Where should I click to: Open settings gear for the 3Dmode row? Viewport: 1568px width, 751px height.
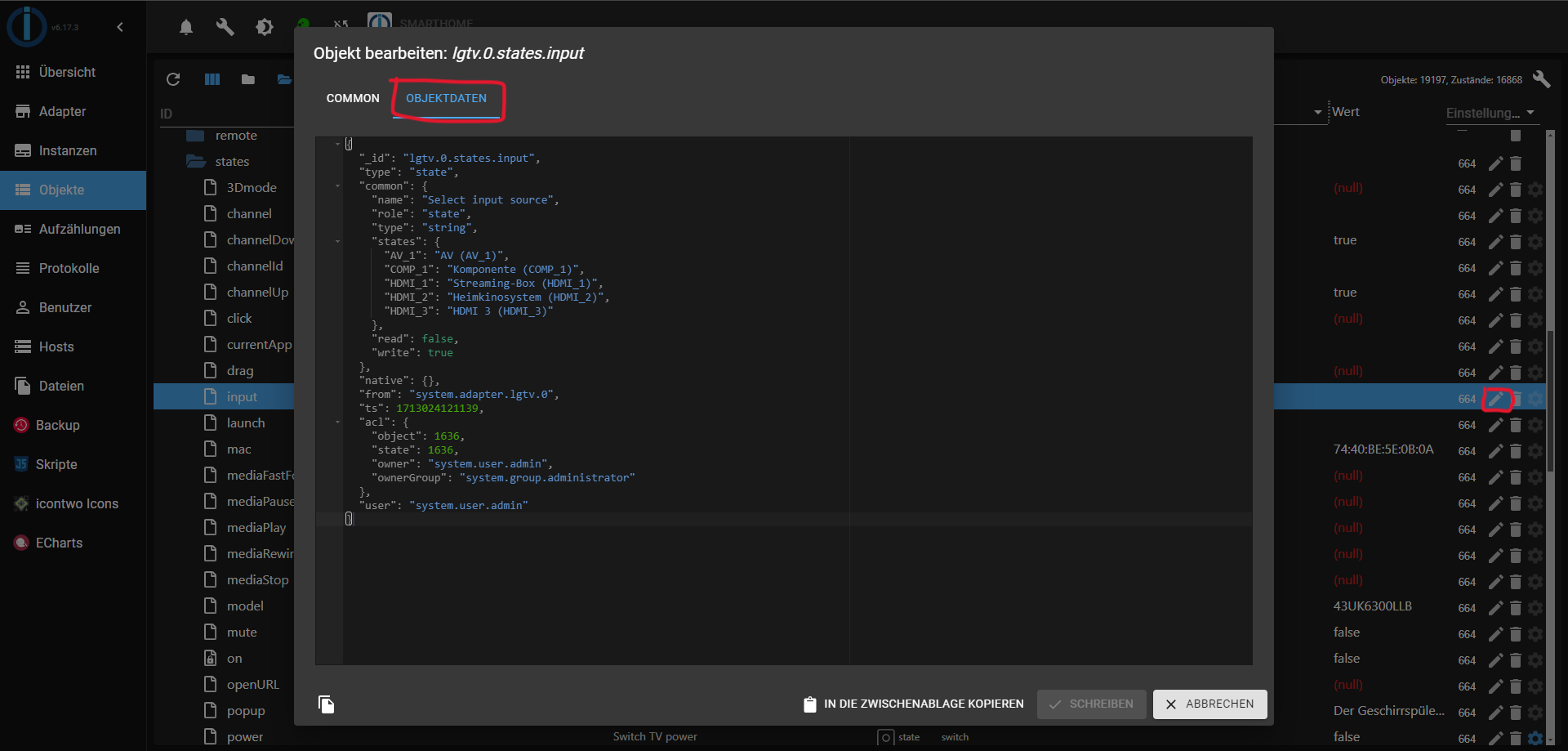pyautogui.click(x=1535, y=190)
